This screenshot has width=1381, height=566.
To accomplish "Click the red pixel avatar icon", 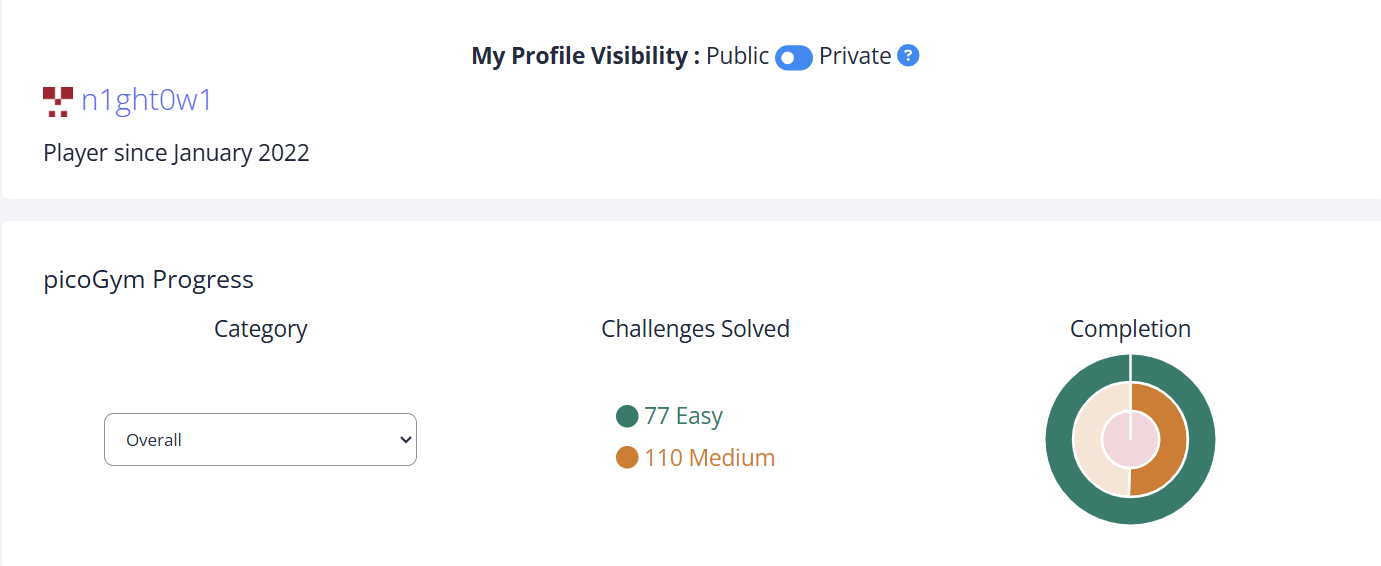I will (x=58, y=101).
